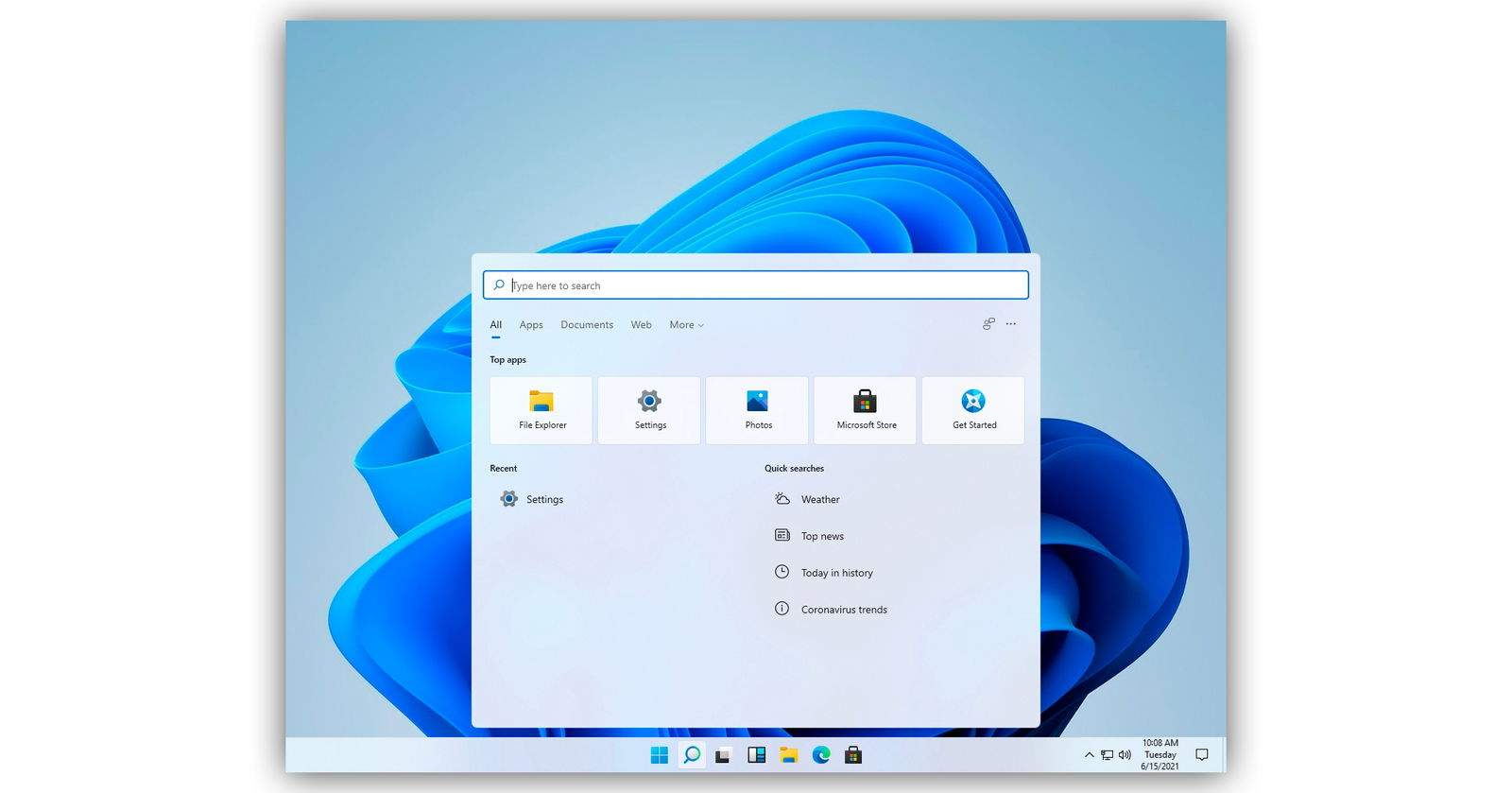Launch Photos from Top apps
Screen dimensions: 1512x793
point(757,410)
